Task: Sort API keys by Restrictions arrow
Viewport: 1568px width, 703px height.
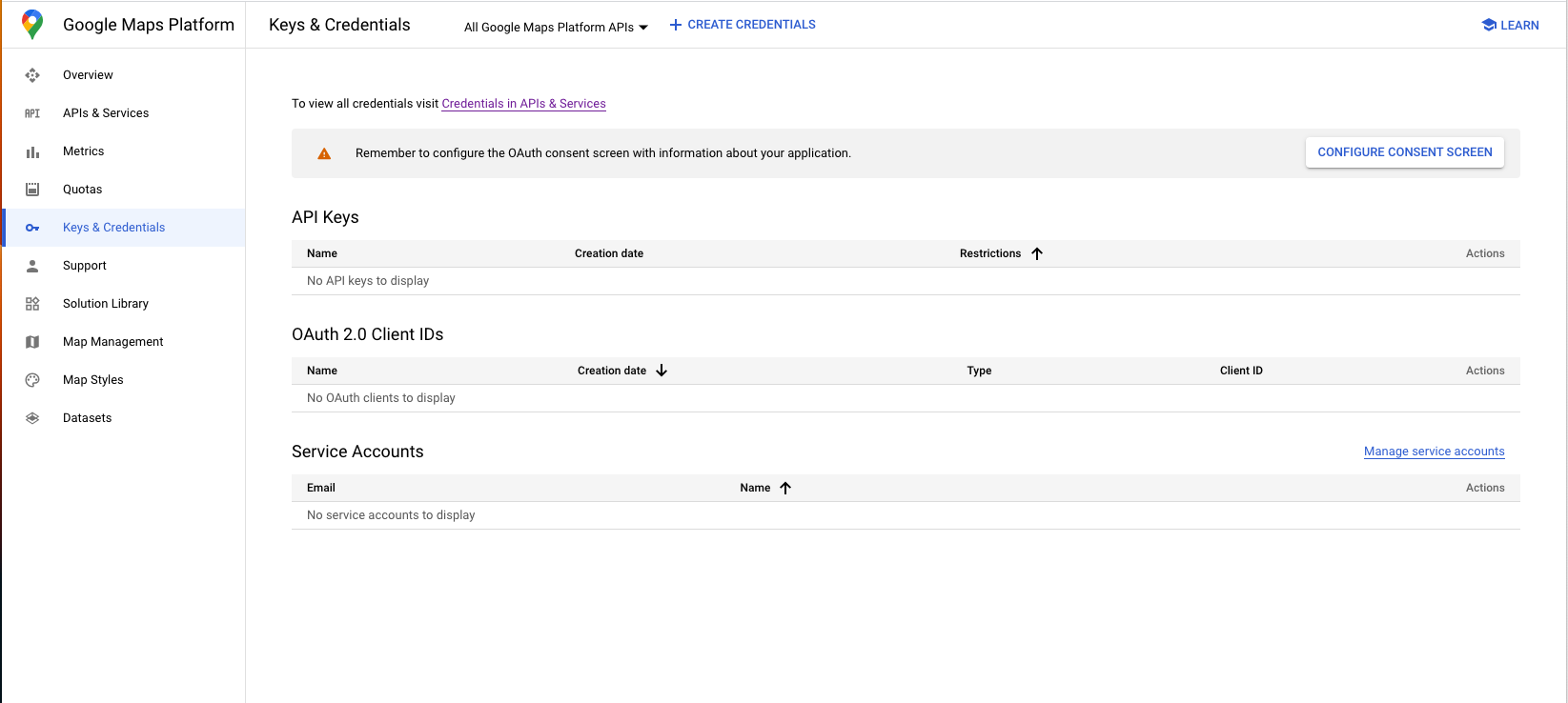Action: [x=1037, y=253]
